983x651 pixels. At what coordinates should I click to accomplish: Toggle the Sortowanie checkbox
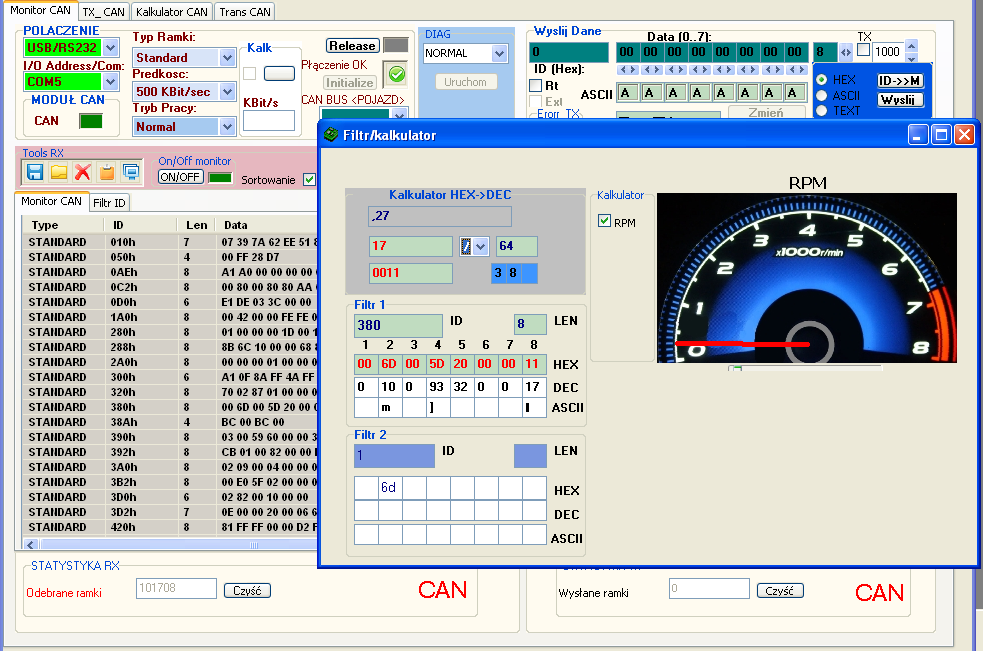[309, 179]
